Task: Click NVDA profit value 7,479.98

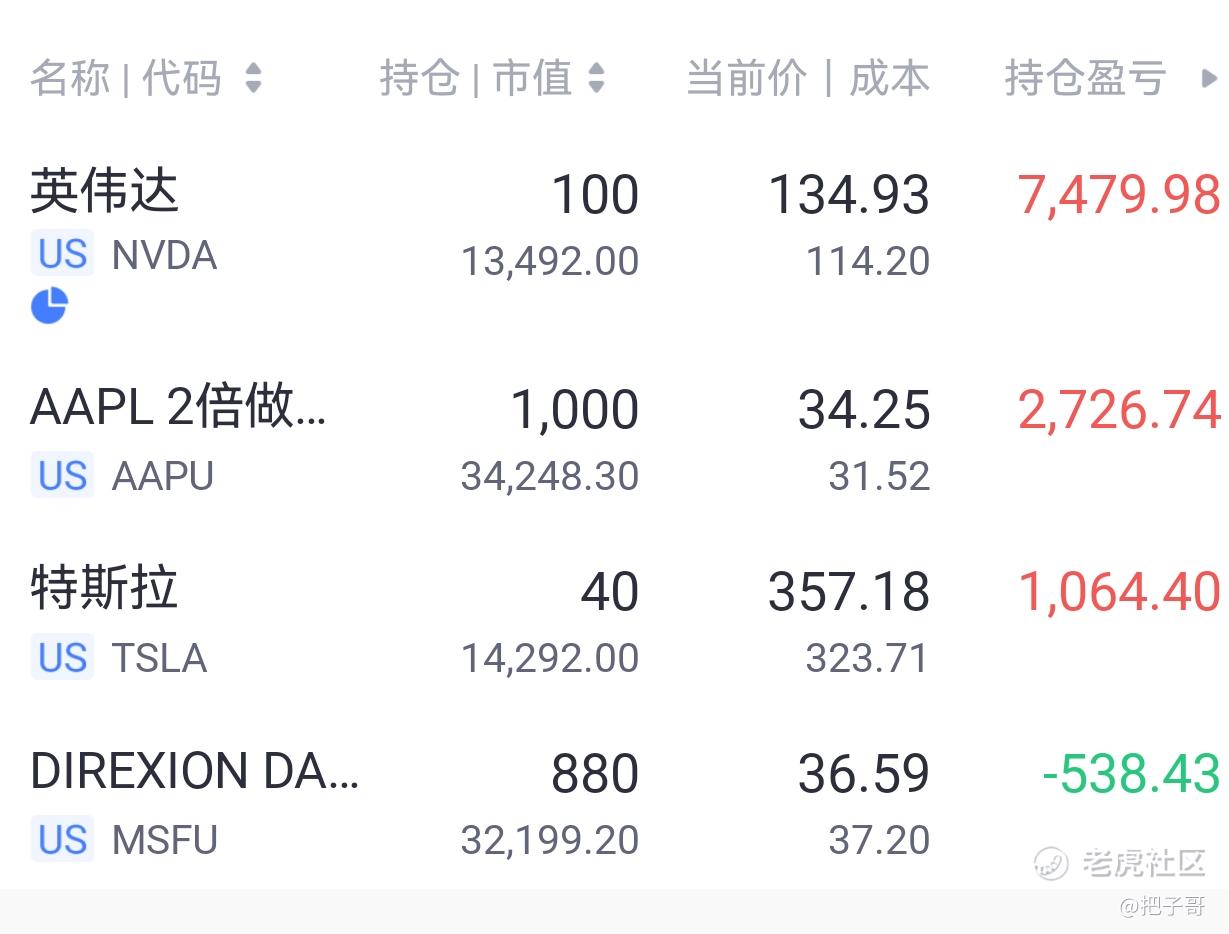Action: click(1119, 194)
